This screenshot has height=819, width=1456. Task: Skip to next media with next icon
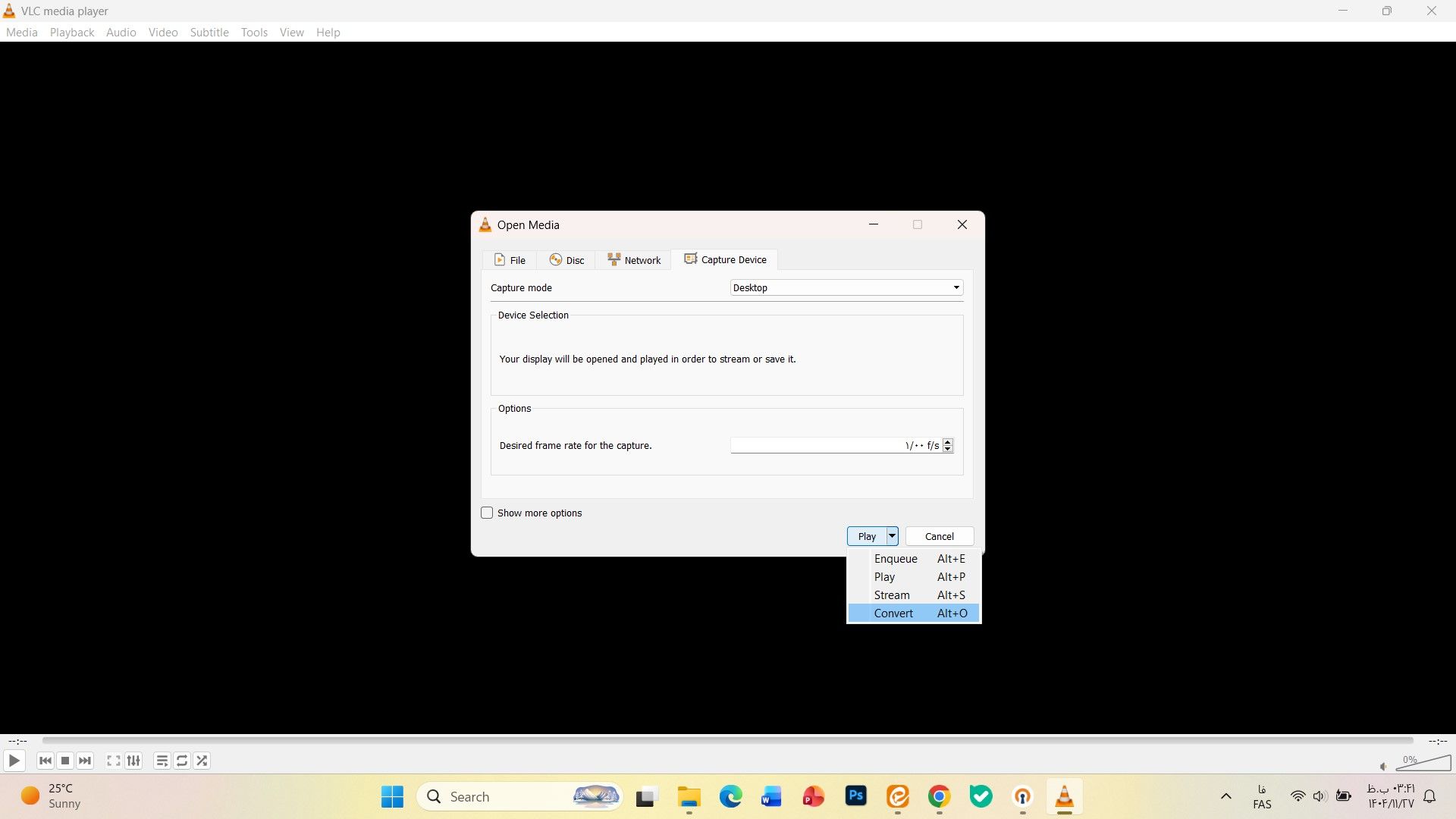tap(85, 761)
